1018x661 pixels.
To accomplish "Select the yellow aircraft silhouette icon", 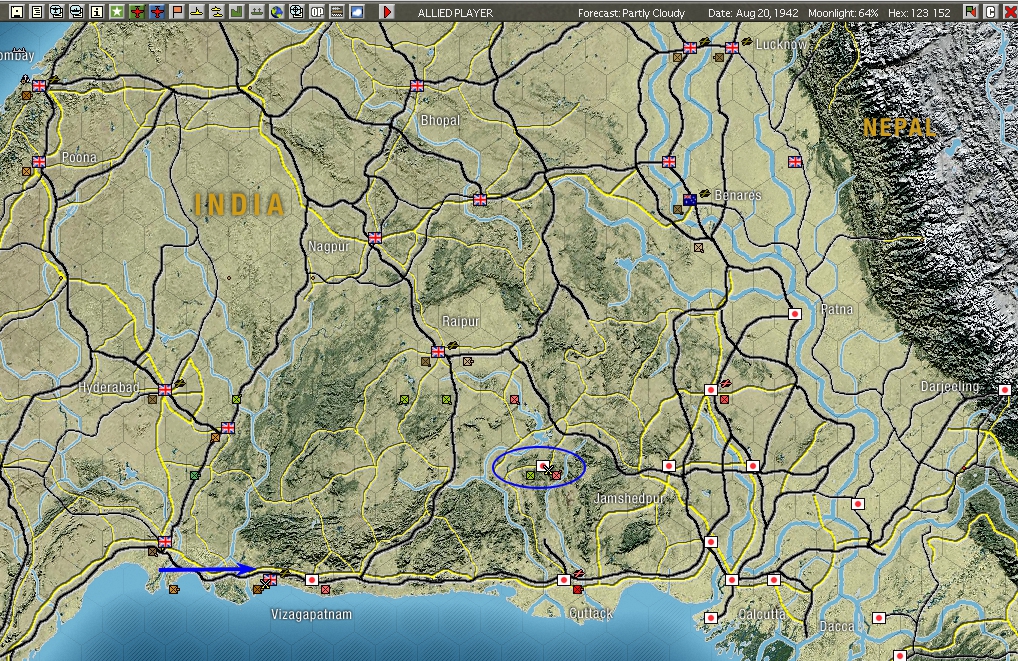I will pos(195,11).
